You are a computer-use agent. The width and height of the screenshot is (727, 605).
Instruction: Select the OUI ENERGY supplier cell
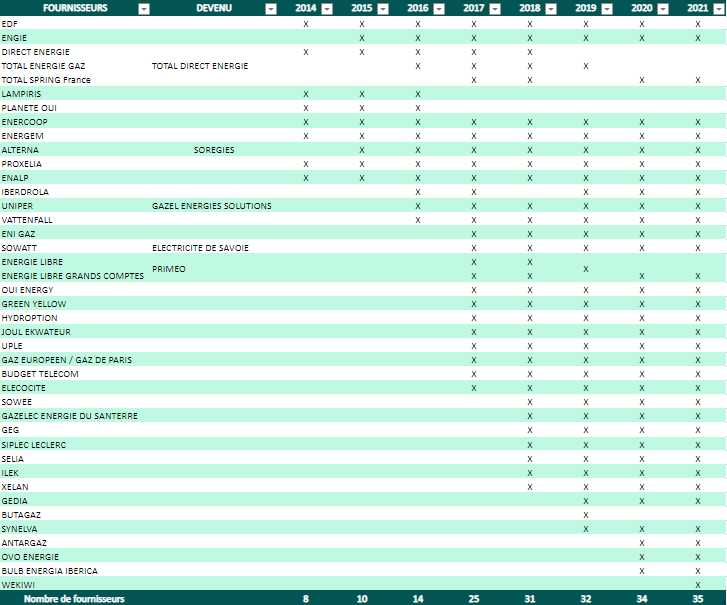pyautogui.click(x=75, y=290)
